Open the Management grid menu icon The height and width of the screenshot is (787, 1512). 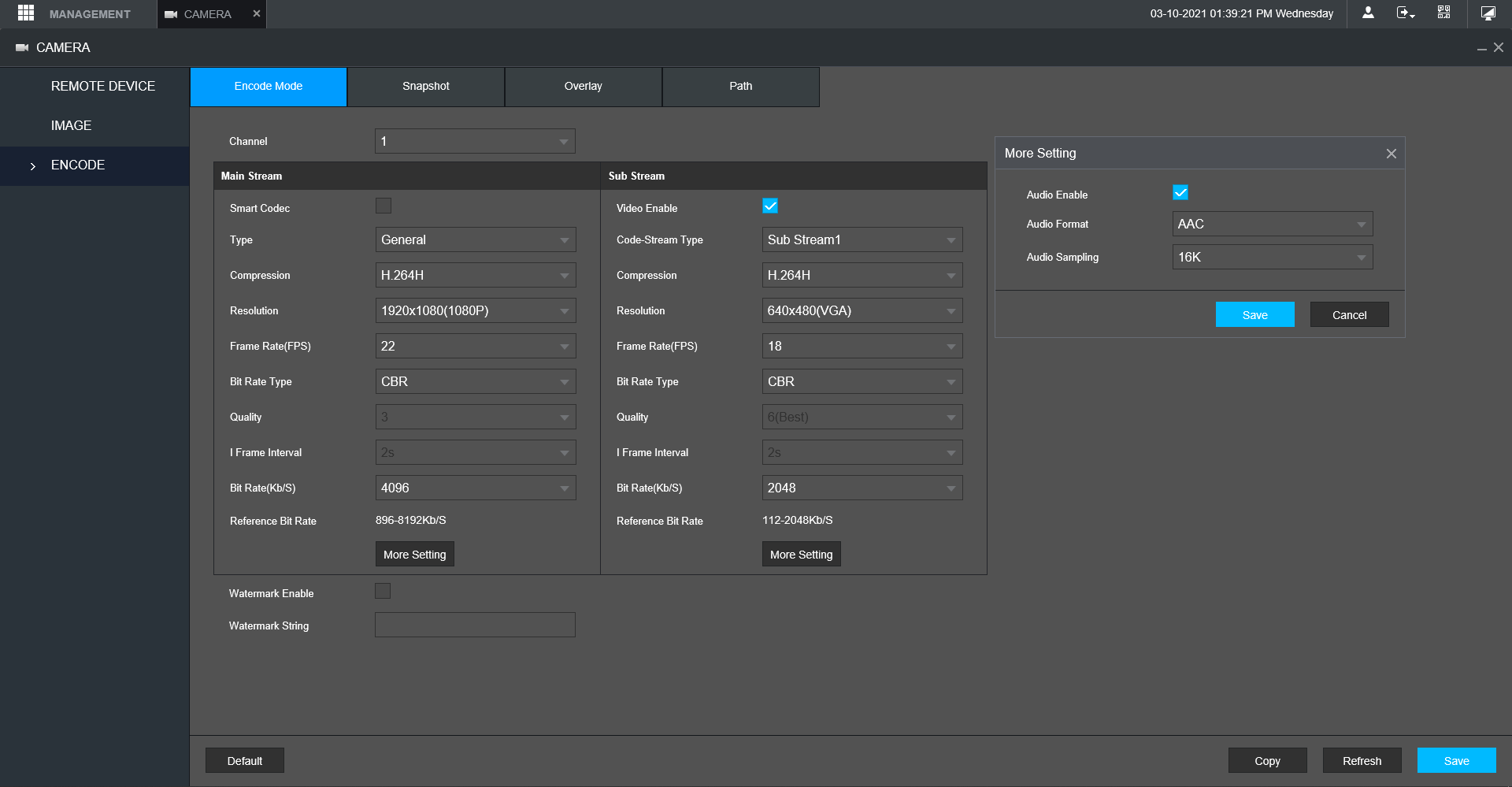coord(26,13)
